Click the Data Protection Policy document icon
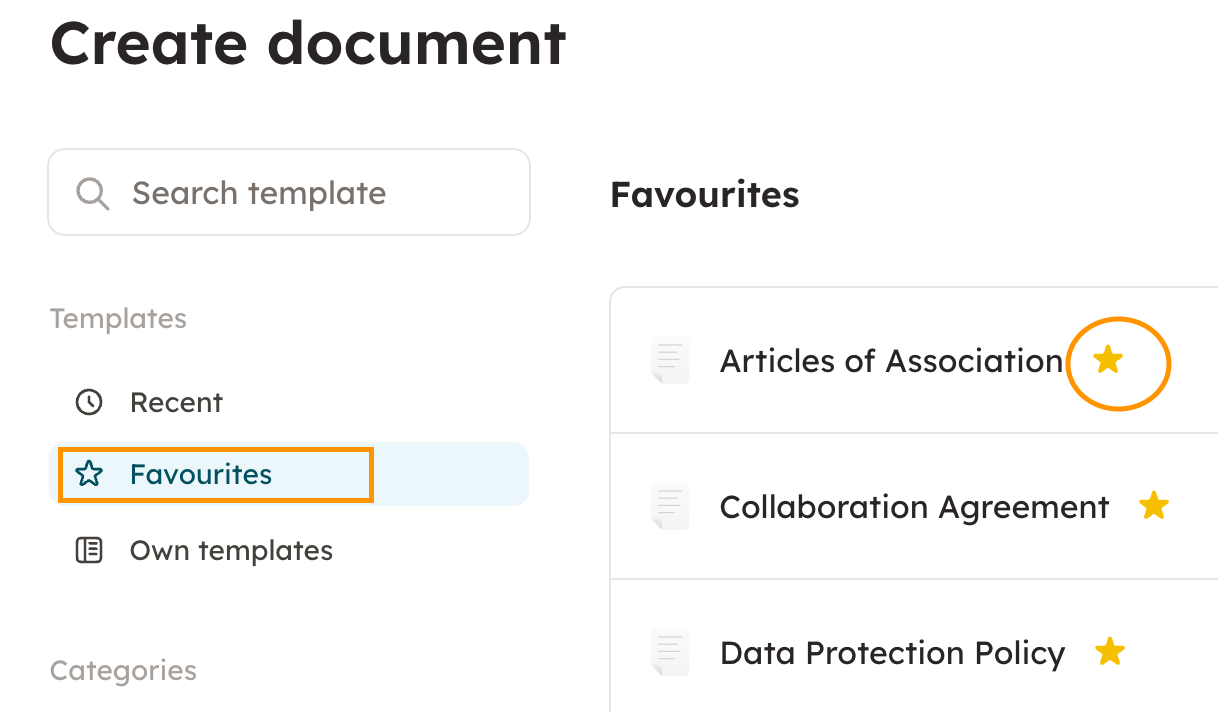Screen dimensions: 1218x712 click(x=670, y=652)
